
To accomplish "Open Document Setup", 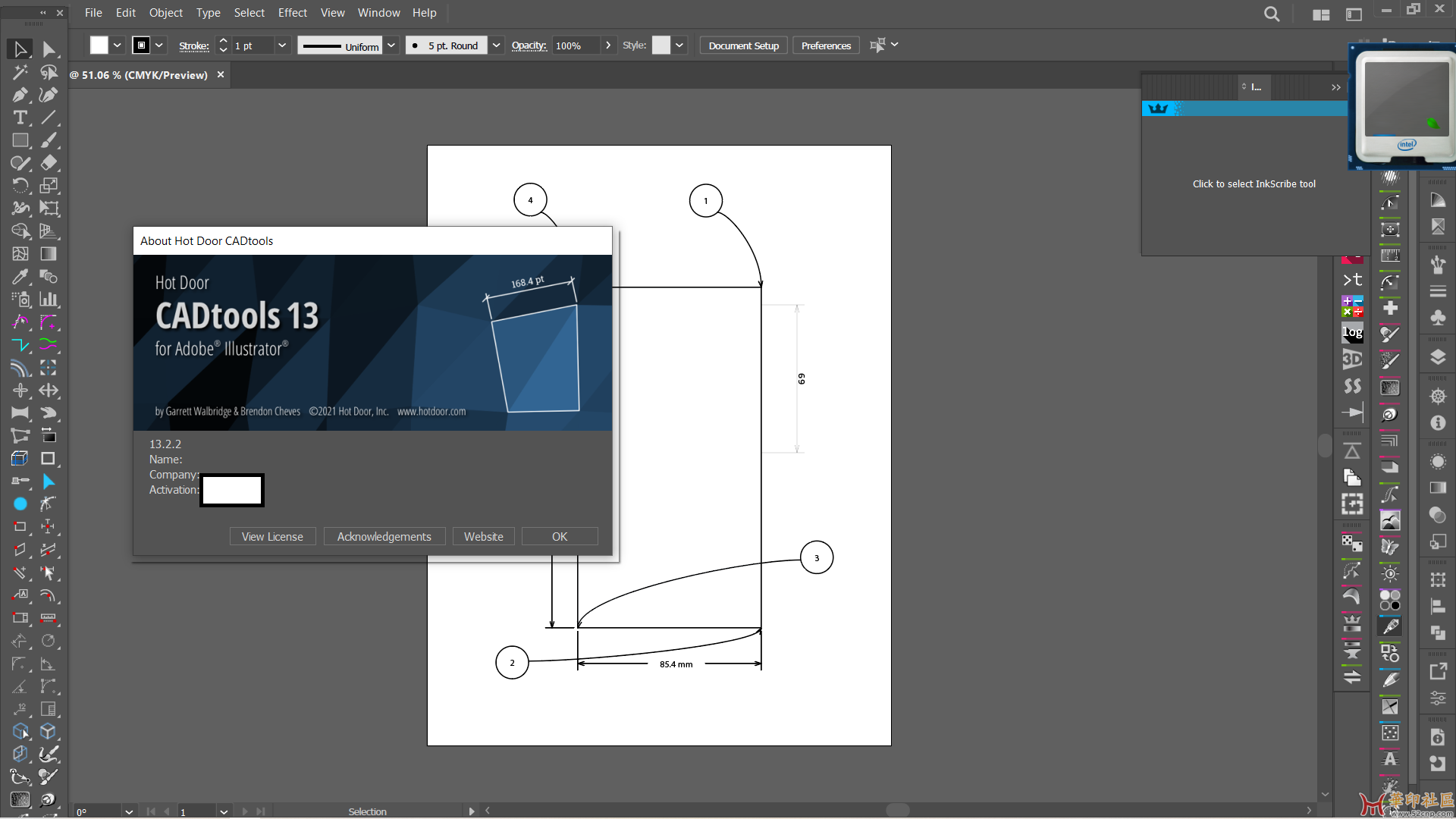I will click(x=744, y=45).
